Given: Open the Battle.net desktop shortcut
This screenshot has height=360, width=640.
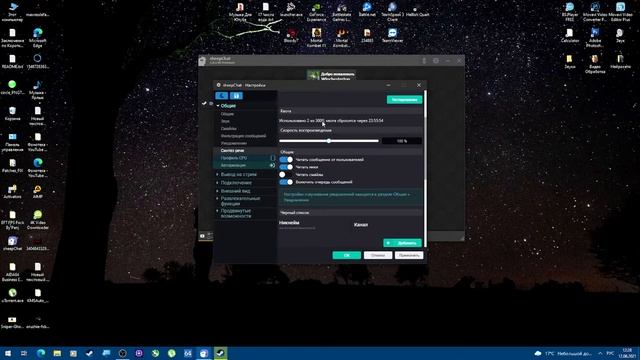Looking at the screenshot, I should 367,9.
